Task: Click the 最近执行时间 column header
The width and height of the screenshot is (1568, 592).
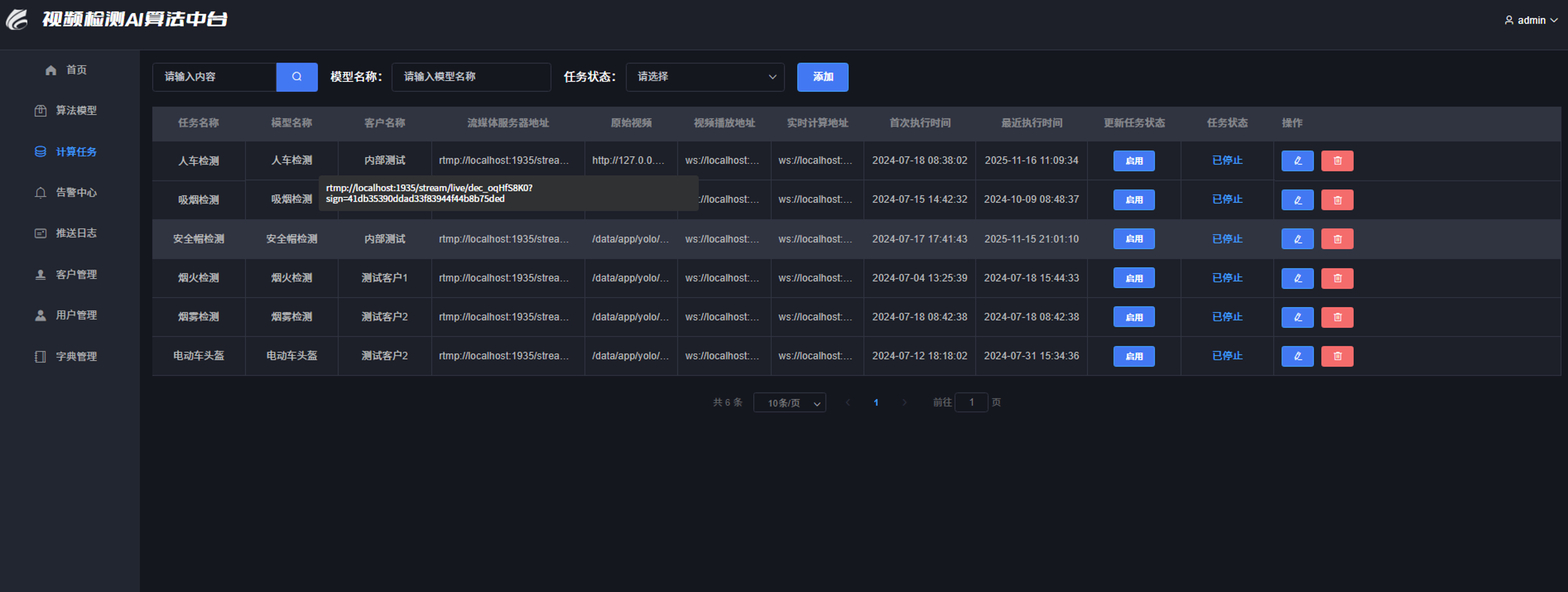Action: [x=1032, y=123]
